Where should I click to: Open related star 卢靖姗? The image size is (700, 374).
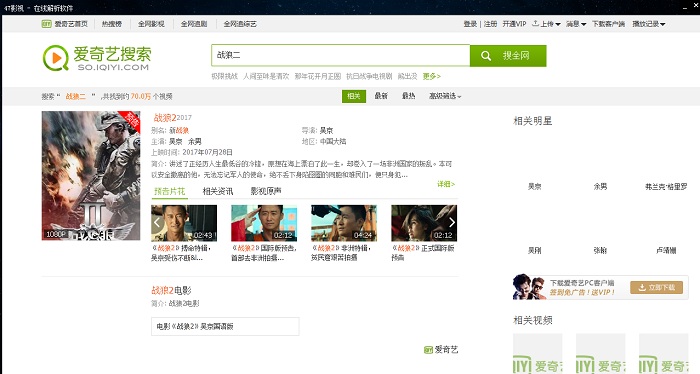click(x=666, y=251)
